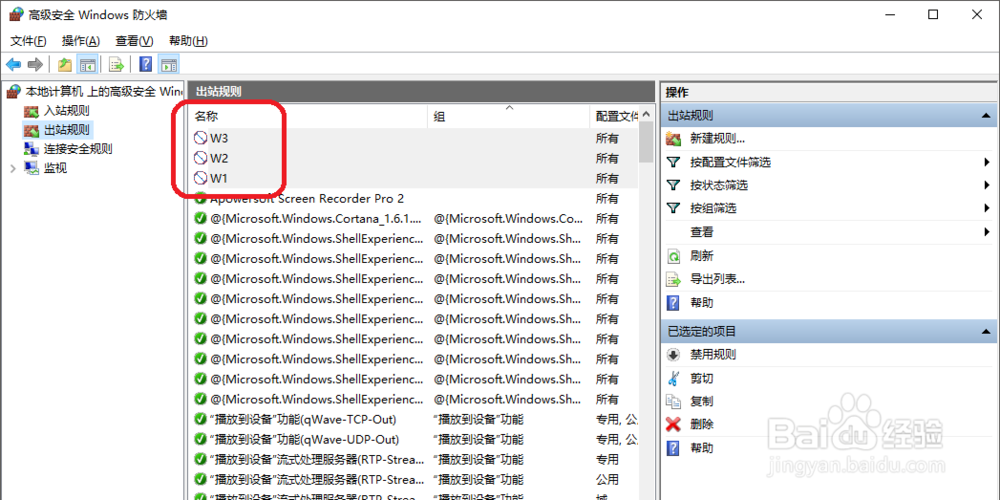Viewport: 1000px width, 500px height.
Task: Open the 帮助(H) menu
Action: pyautogui.click(x=188, y=41)
